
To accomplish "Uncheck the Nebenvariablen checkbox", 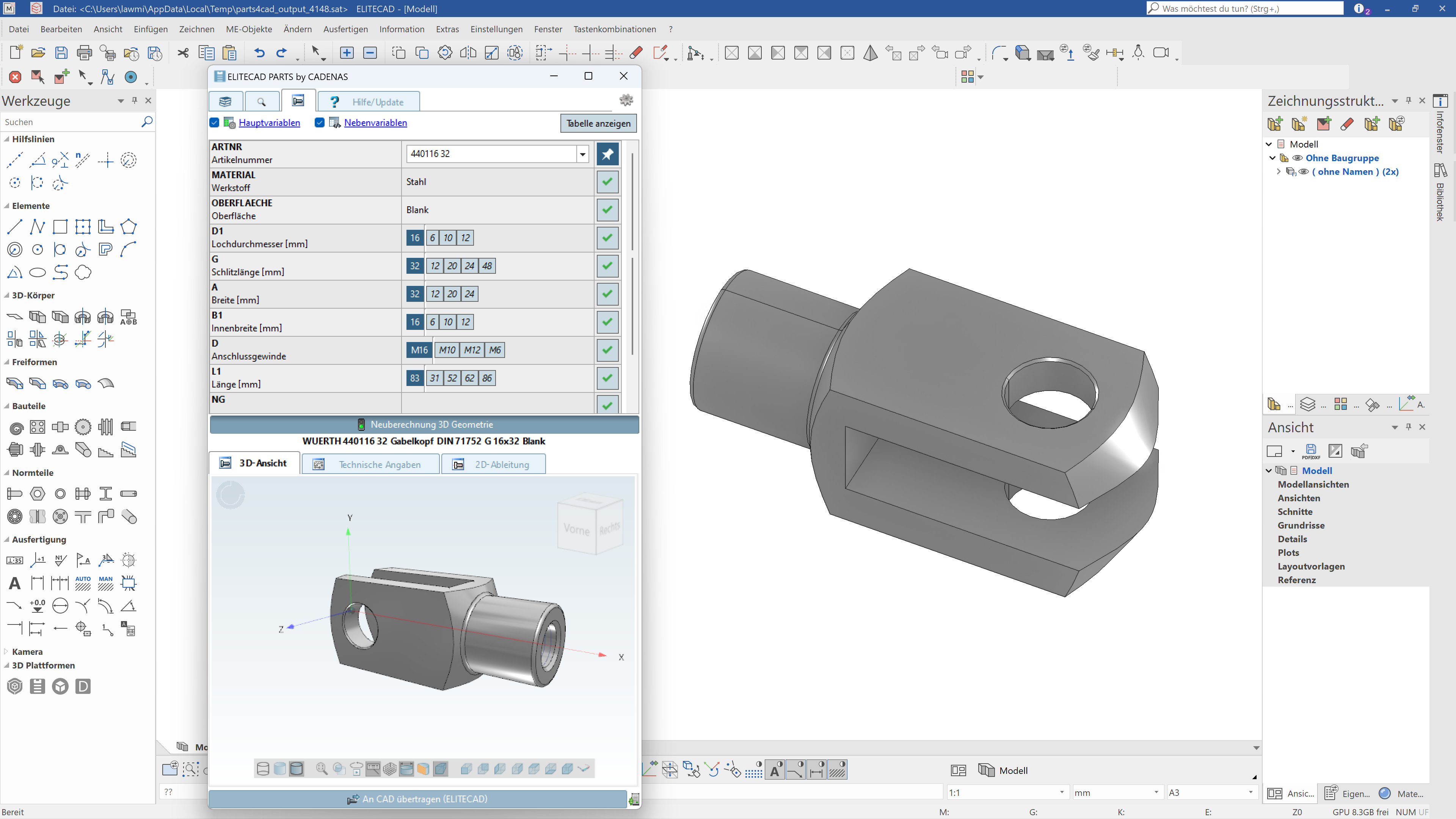I will click(x=320, y=122).
